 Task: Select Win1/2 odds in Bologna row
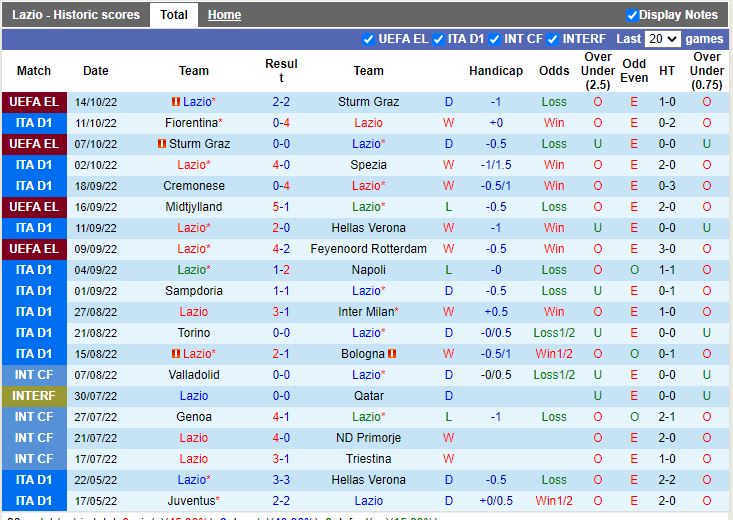(554, 354)
